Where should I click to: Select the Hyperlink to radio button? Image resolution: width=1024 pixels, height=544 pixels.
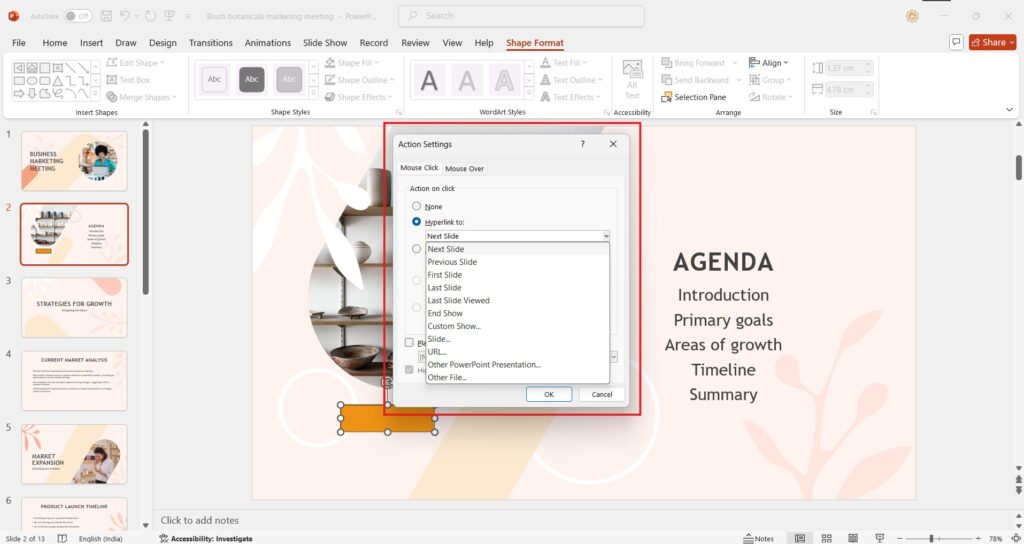[417, 221]
